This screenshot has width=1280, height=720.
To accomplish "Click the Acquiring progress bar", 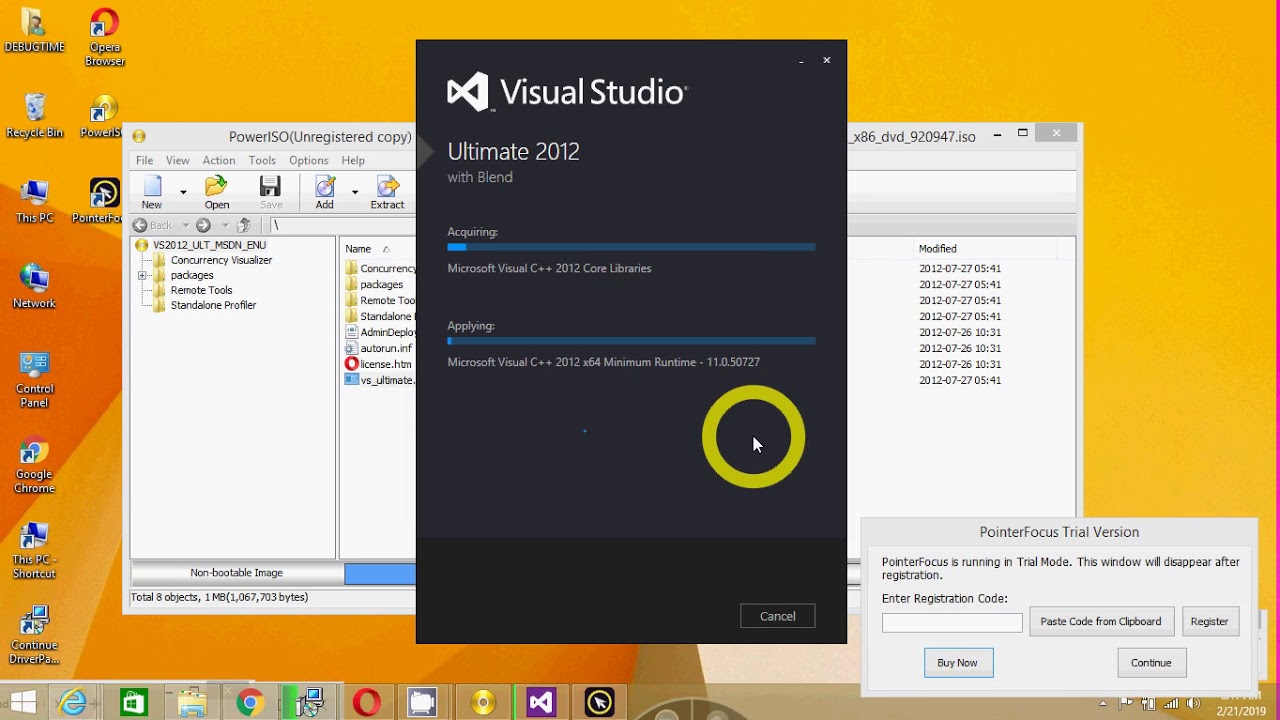I will point(631,247).
